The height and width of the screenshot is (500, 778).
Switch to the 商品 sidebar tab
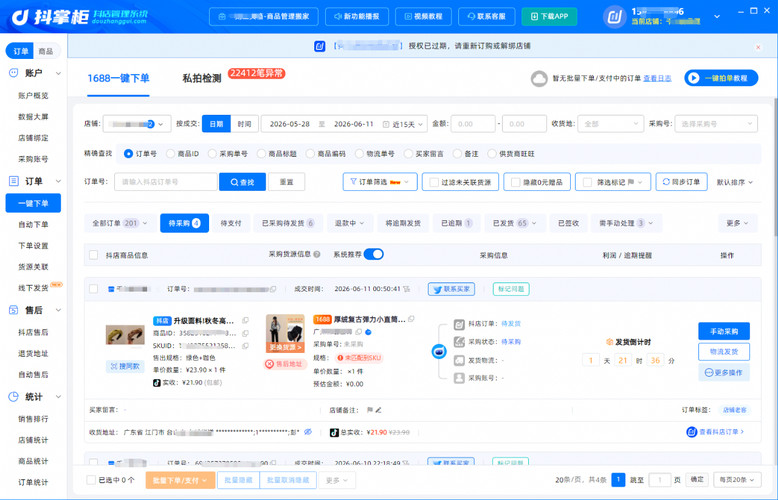coord(46,51)
